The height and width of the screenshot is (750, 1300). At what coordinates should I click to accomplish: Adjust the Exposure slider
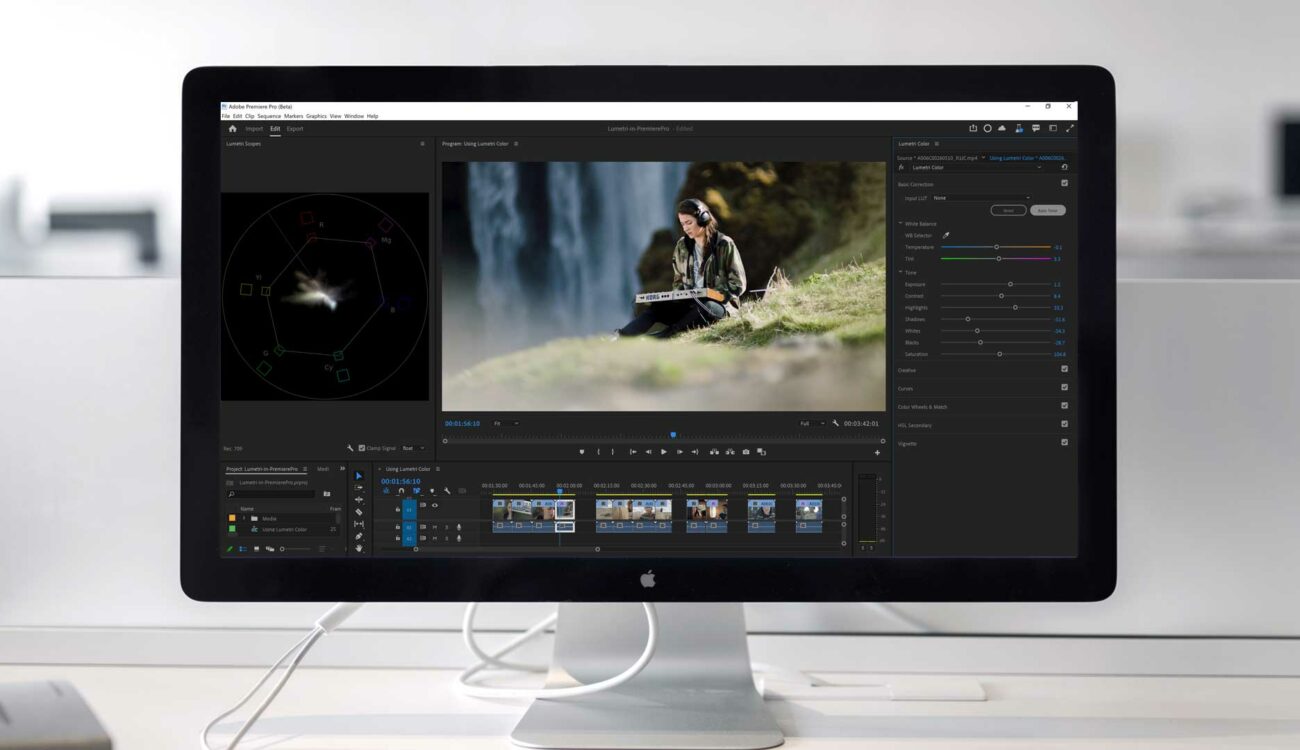point(995,284)
